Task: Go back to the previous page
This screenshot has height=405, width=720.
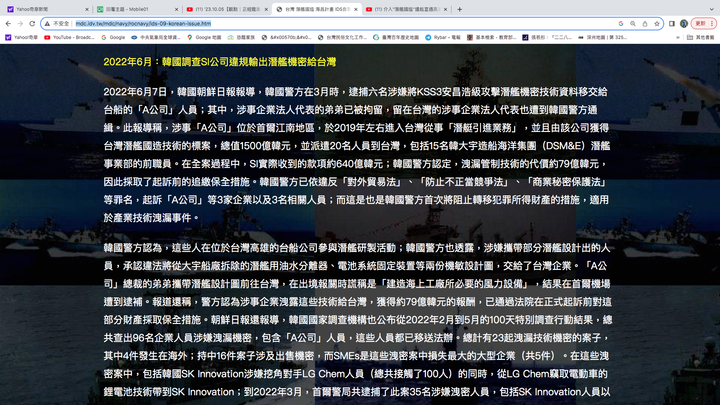Action: (x=8, y=23)
